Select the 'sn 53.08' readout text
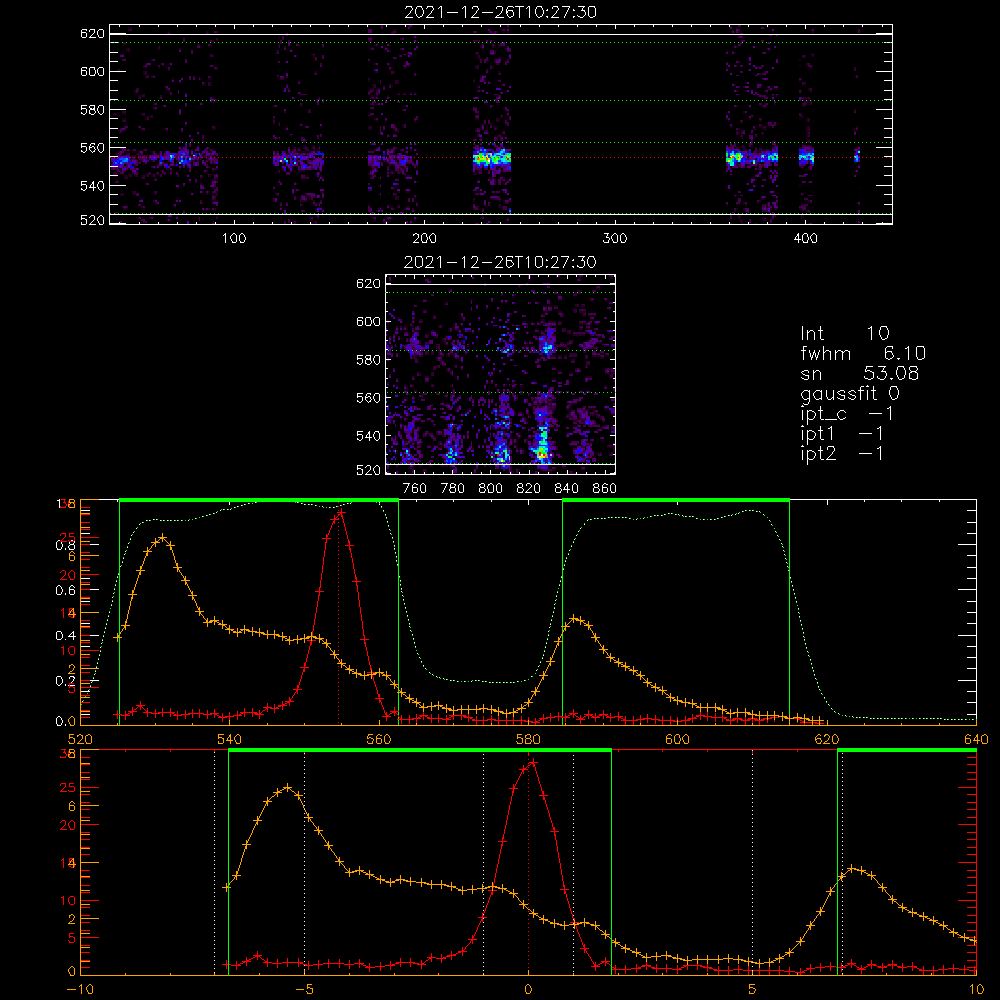 860,373
